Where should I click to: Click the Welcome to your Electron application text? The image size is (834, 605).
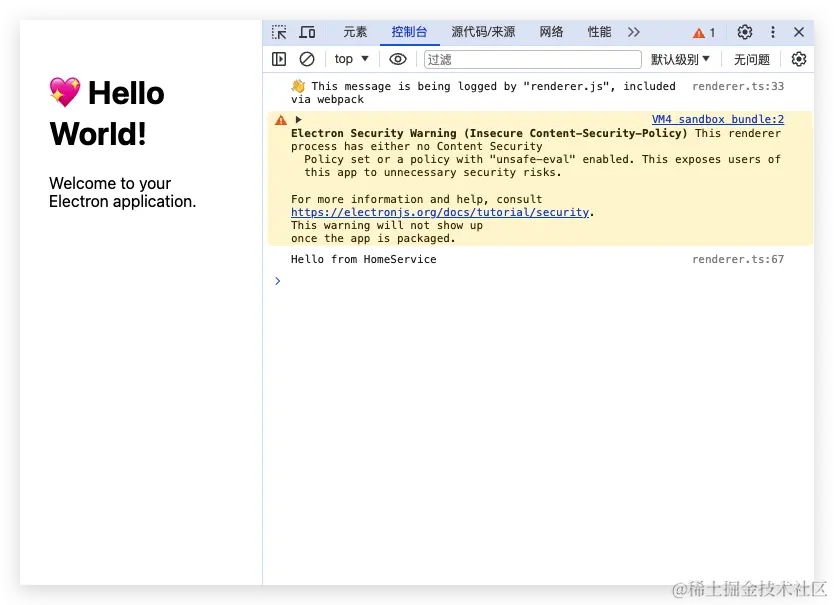122,192
